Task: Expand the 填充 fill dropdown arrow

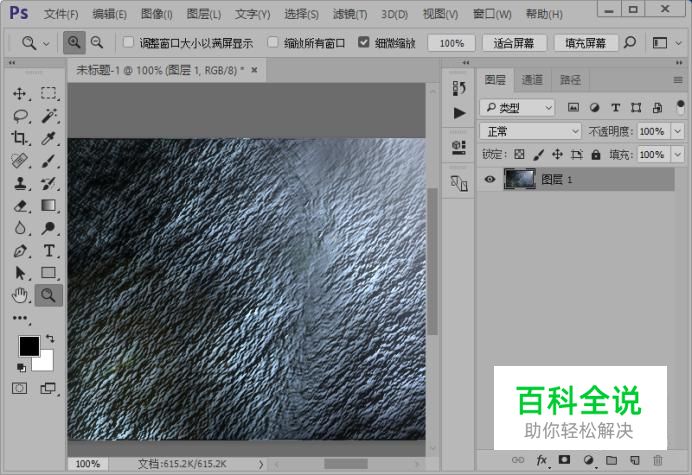Action: tap(677, 155)
